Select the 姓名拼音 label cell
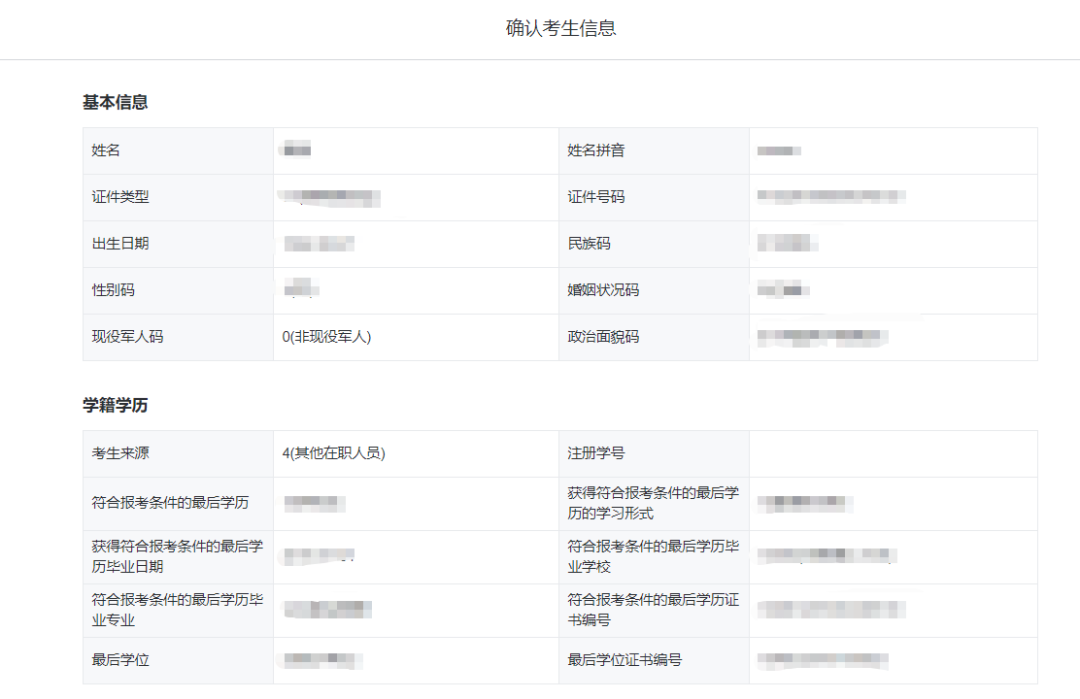This screenshot has width=1080, height=699. tap(654, 151)
